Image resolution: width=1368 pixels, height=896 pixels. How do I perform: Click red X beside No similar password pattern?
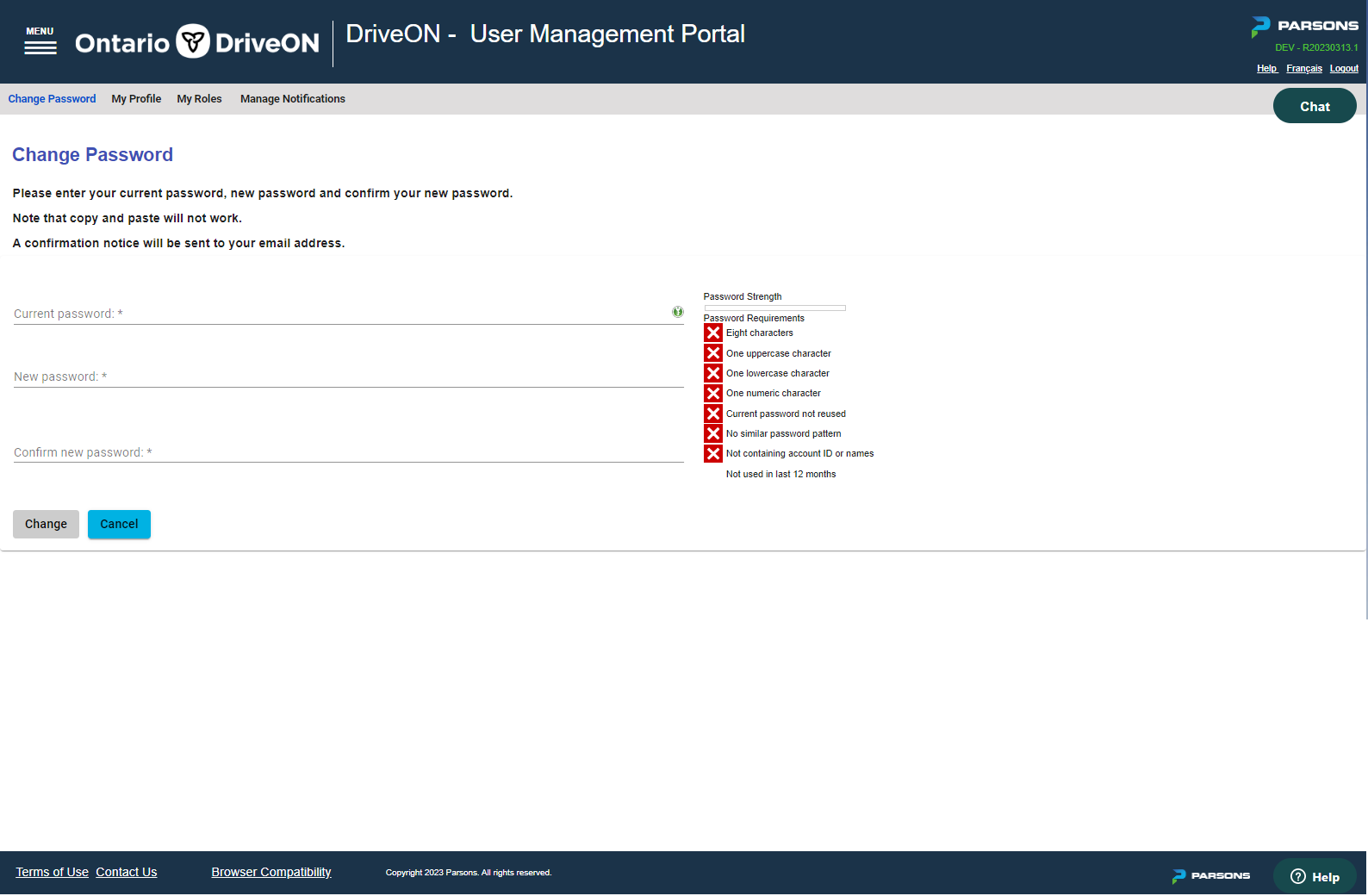713,433
